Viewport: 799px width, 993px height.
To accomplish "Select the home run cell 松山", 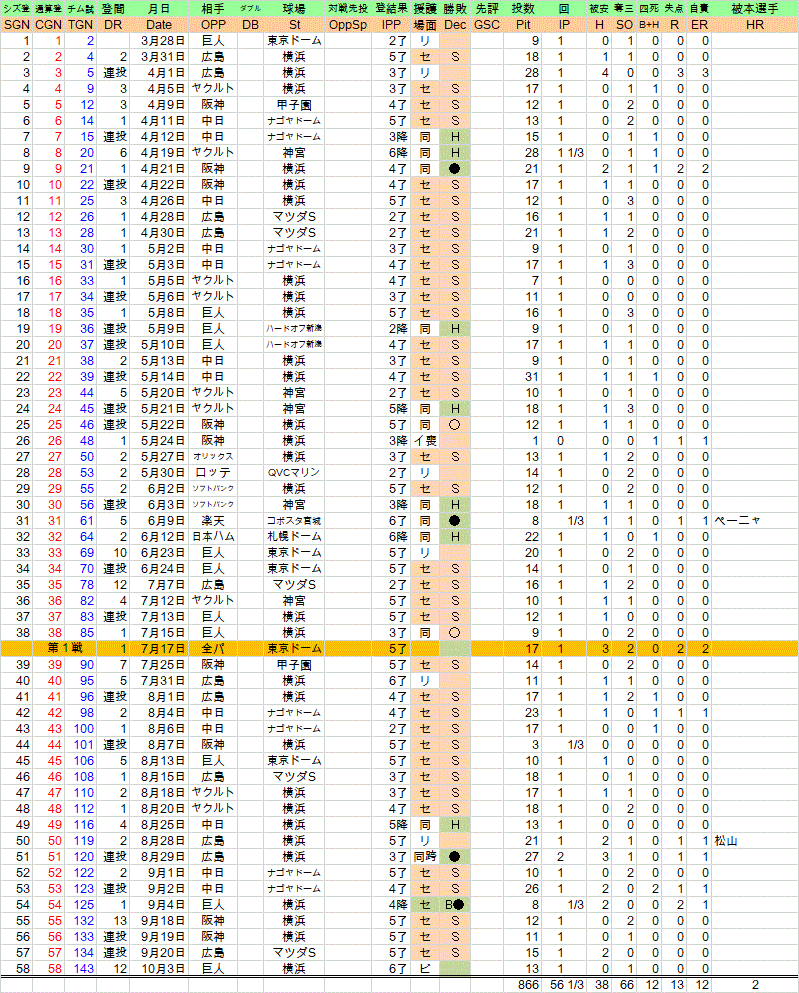I will click(726, 840).
